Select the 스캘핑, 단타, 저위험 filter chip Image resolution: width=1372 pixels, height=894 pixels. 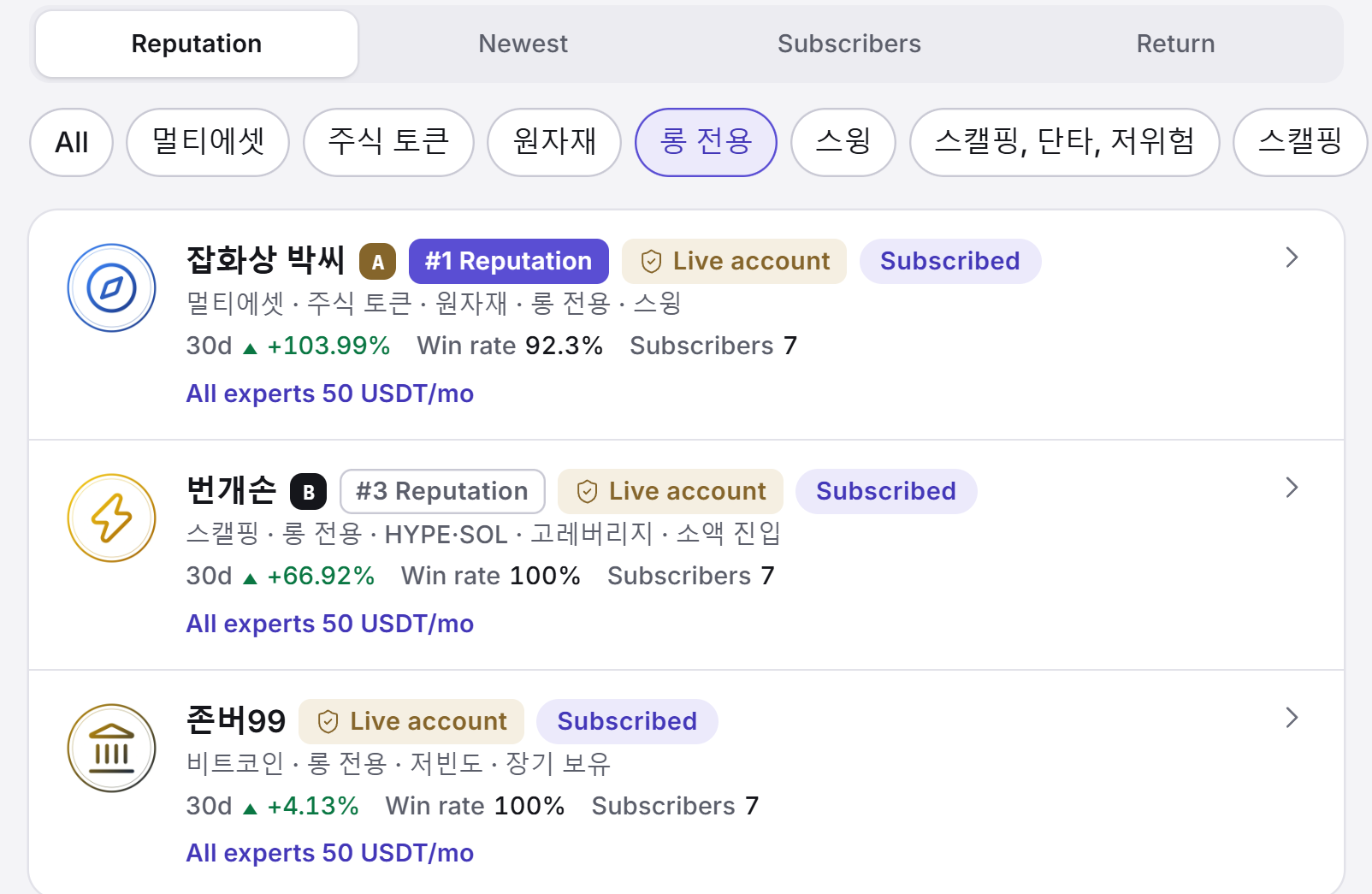click(x=1064, y=142)
